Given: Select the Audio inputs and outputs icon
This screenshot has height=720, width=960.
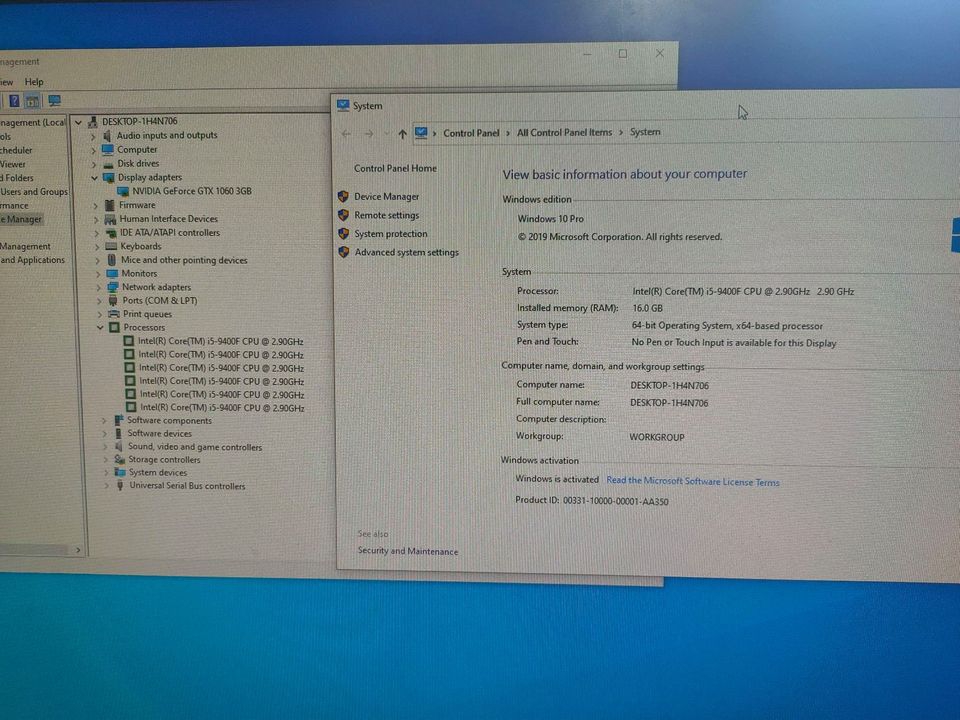Looking at the screenshot, I should [x=107, y=135].
